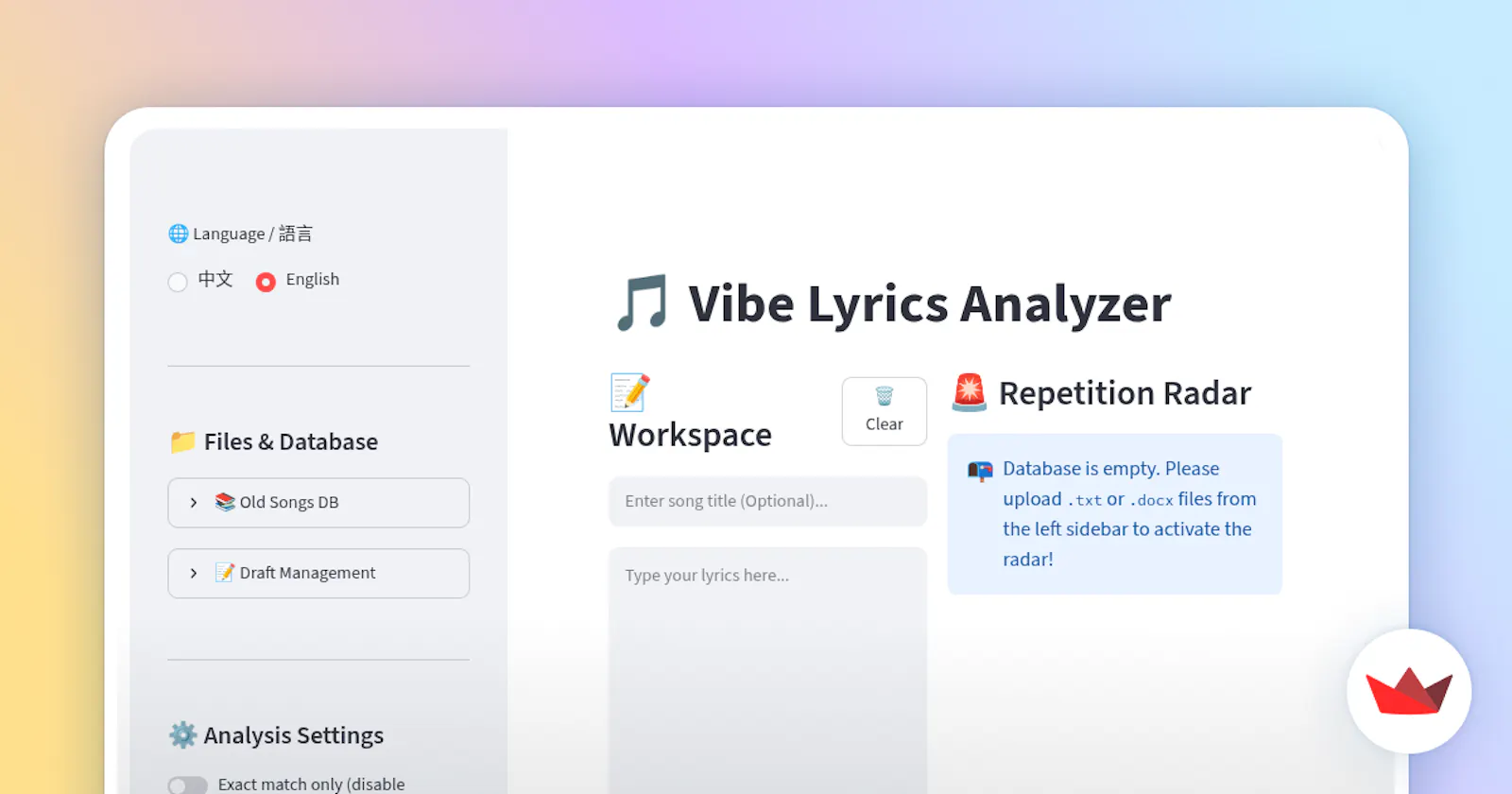Click the song title input field

[x=768, y=501]
